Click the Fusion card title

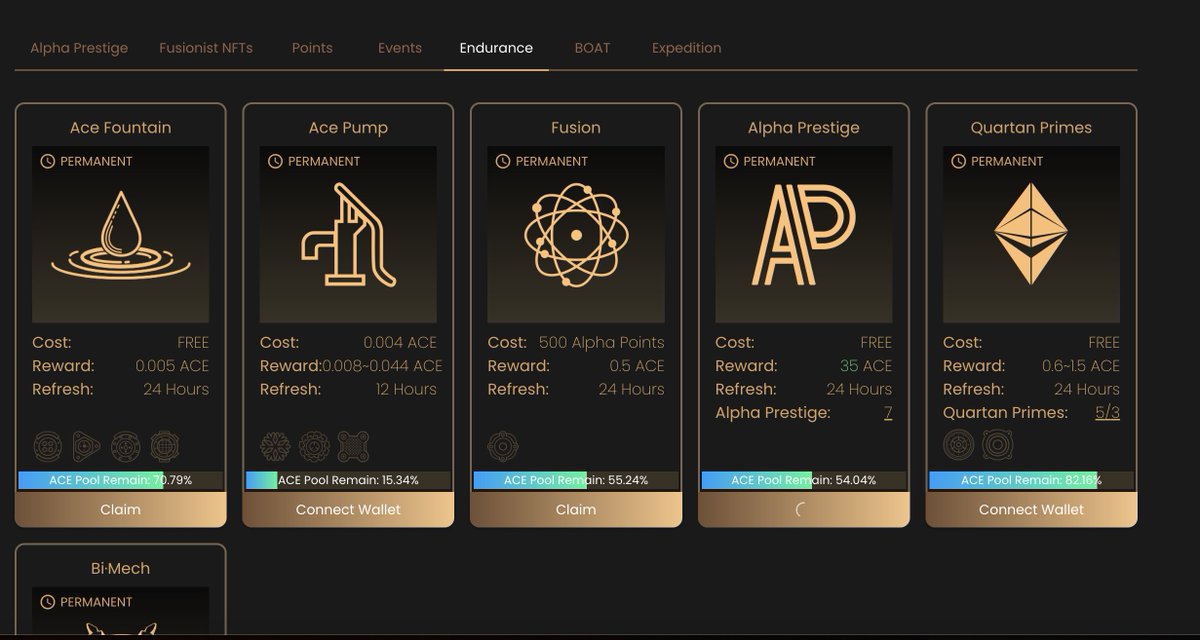[x=576, y=128]
